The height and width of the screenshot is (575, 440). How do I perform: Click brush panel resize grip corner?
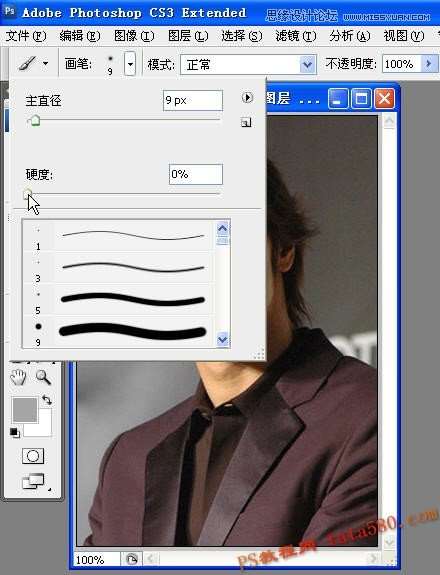tap(259, 354)
